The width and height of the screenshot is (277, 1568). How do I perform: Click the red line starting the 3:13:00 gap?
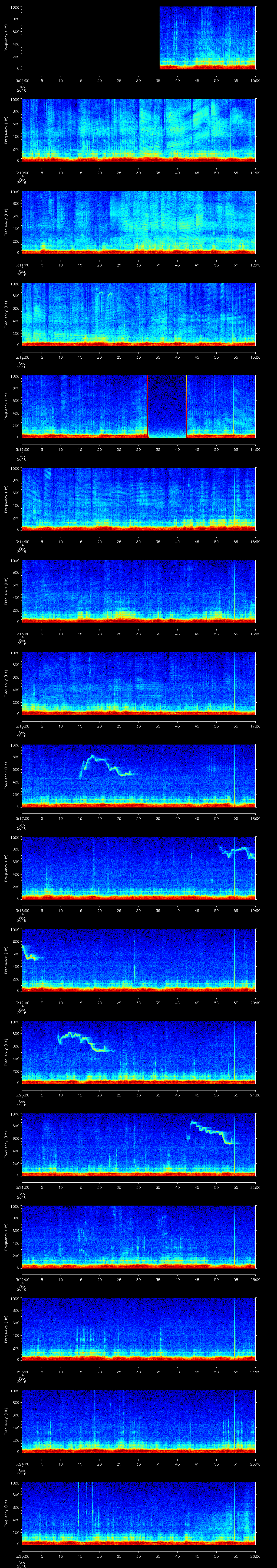point(147,407)
